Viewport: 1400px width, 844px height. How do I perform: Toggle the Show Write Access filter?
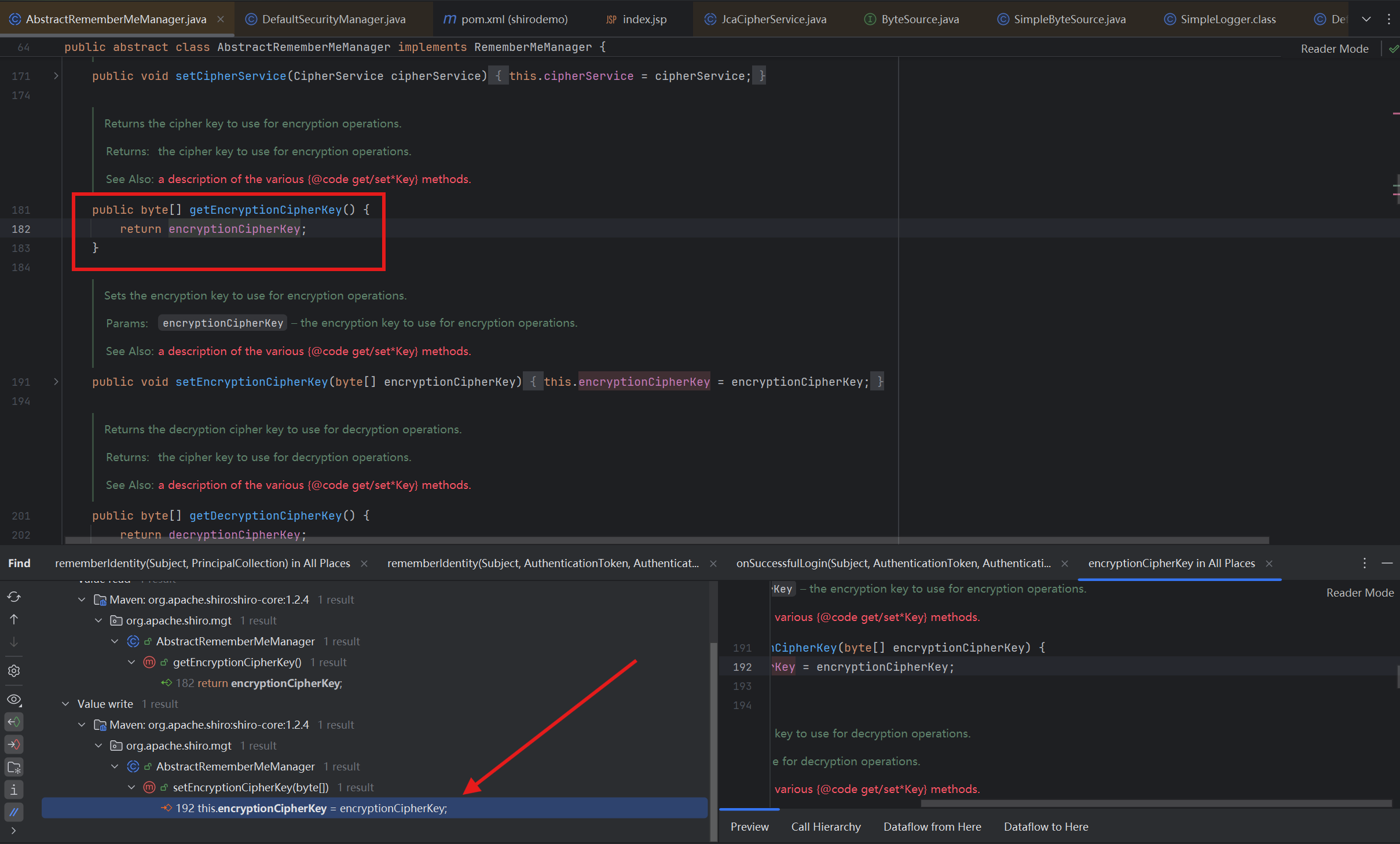tap(14, 744)
